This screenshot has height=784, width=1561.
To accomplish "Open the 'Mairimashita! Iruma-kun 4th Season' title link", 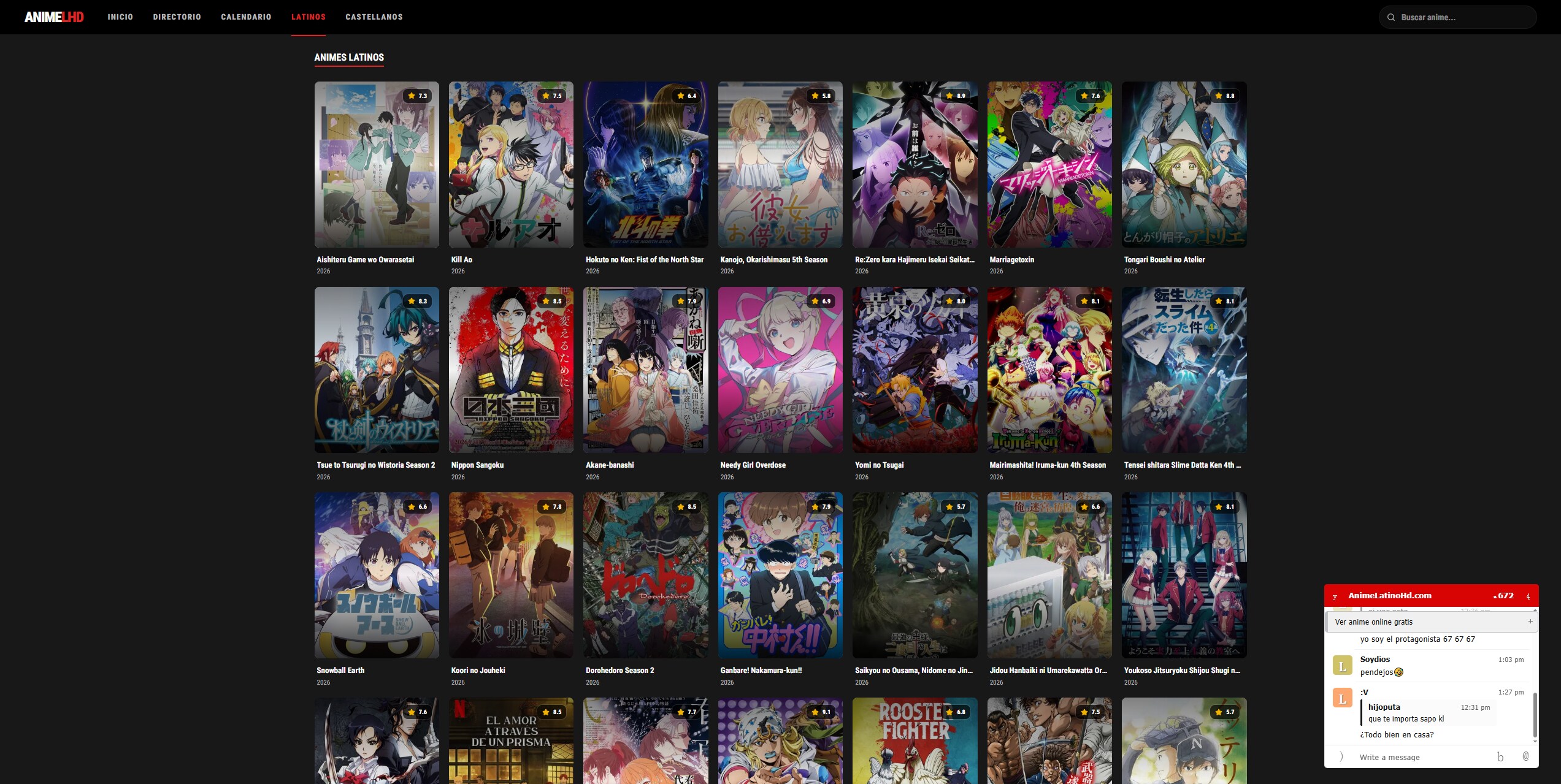I will point(1048,465).
